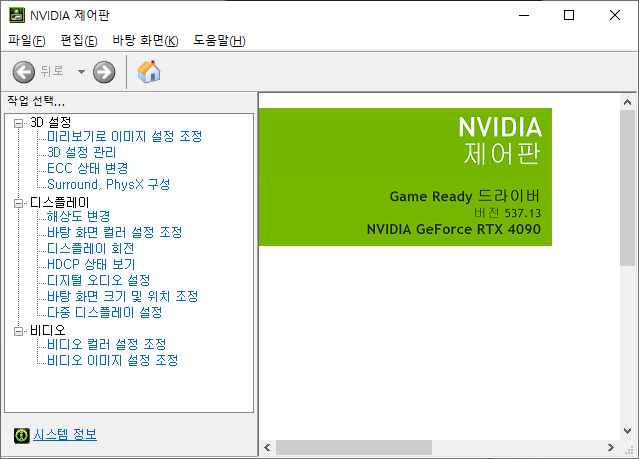Click the NVIDIA GeForce RTX 4090 text
Viewport: 639px width, 459px height.
pos(454,229)
